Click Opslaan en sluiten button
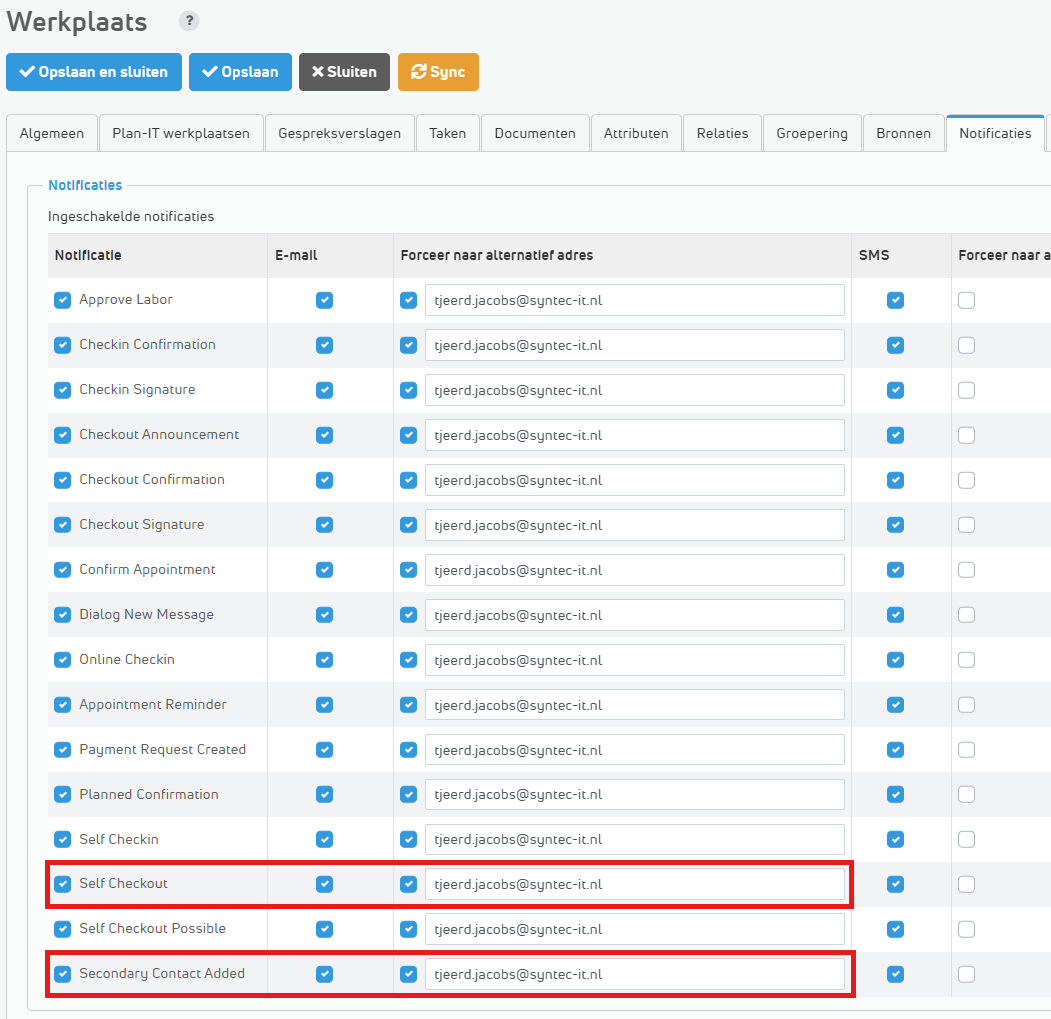1051x1019 pixels. pyautogui.click(x=94, y=72)
